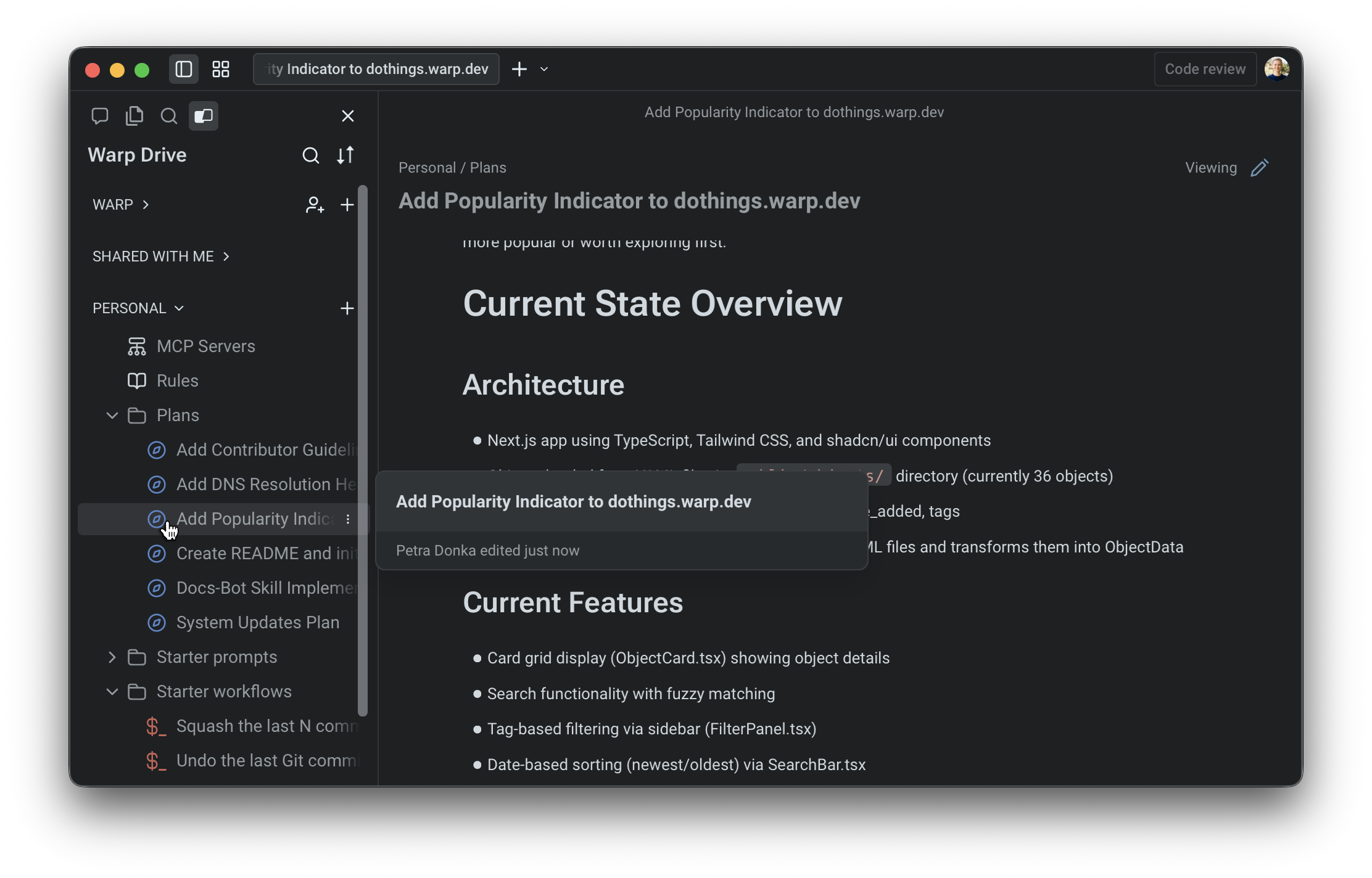Click the global search magnifier icon
This screenshot has width=1372, height=878.
tap(168, 116)
